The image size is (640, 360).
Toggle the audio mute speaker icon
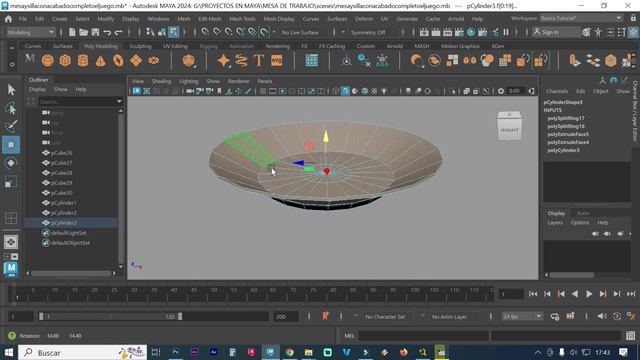point(602,316)
